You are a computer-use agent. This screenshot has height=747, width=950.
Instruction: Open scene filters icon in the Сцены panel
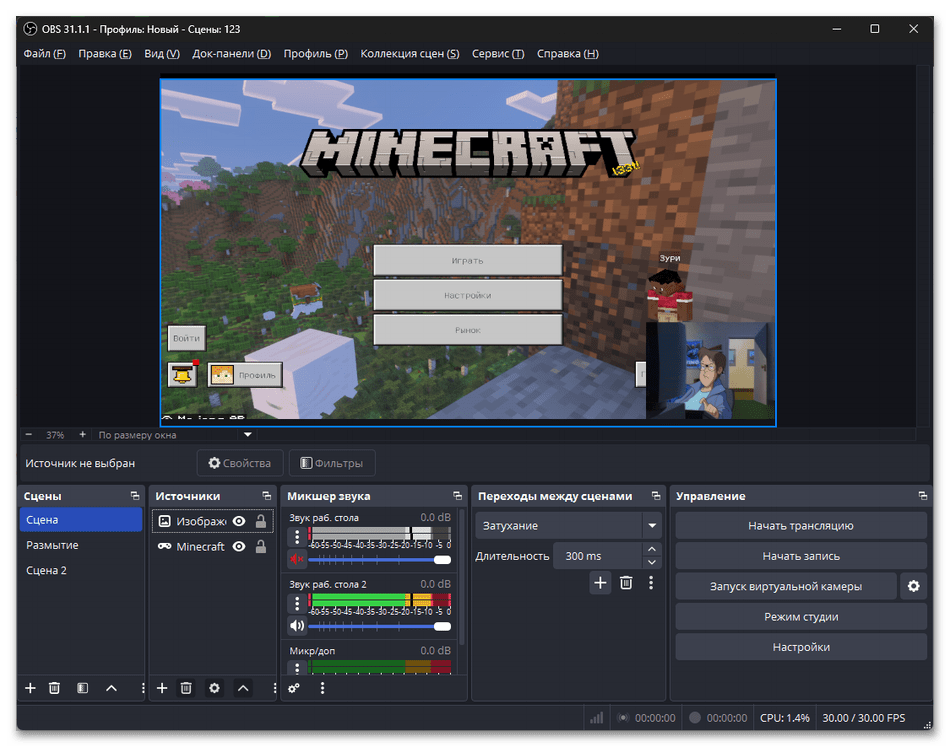(83, 688)
